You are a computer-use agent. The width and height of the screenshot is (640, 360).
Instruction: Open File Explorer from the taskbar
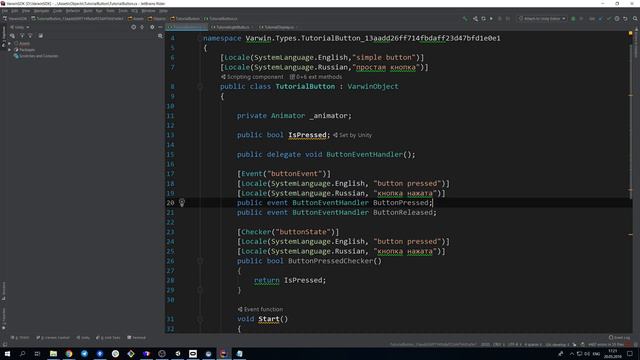pos(53,353)
